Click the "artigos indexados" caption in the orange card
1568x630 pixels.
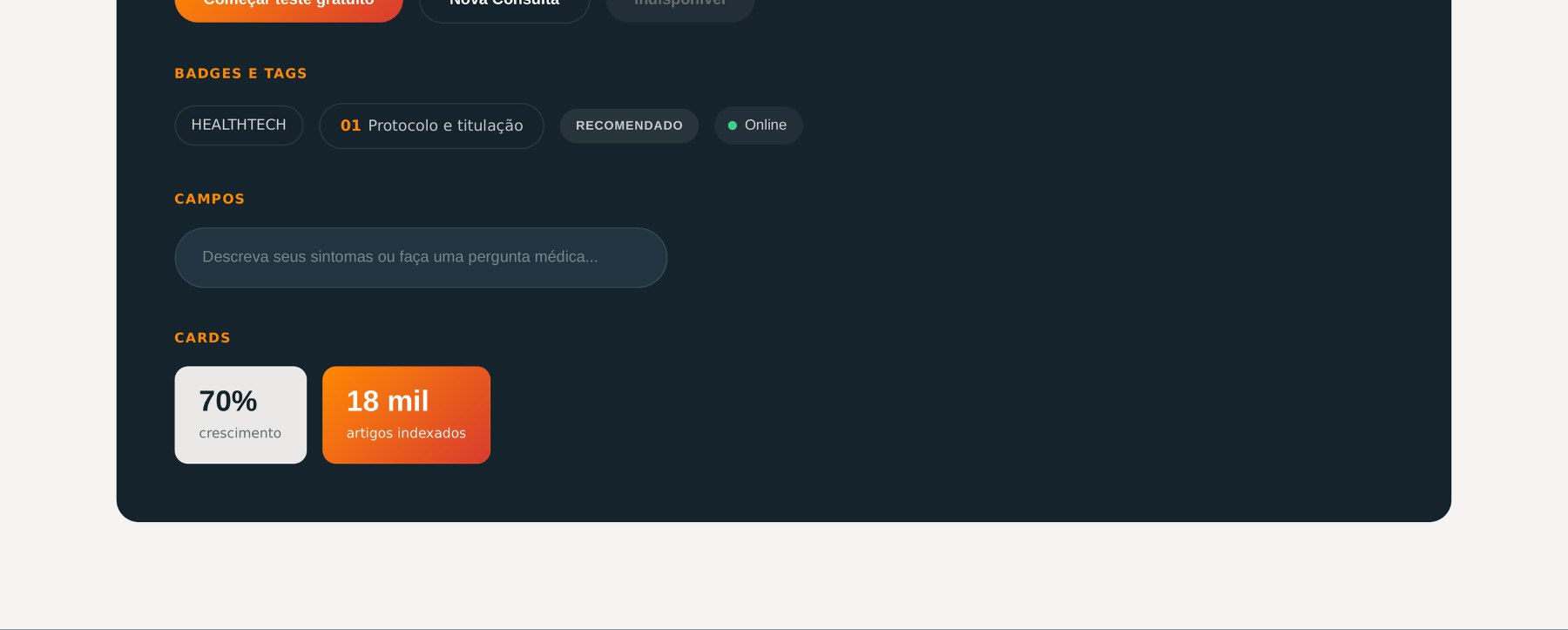point(406,433)
